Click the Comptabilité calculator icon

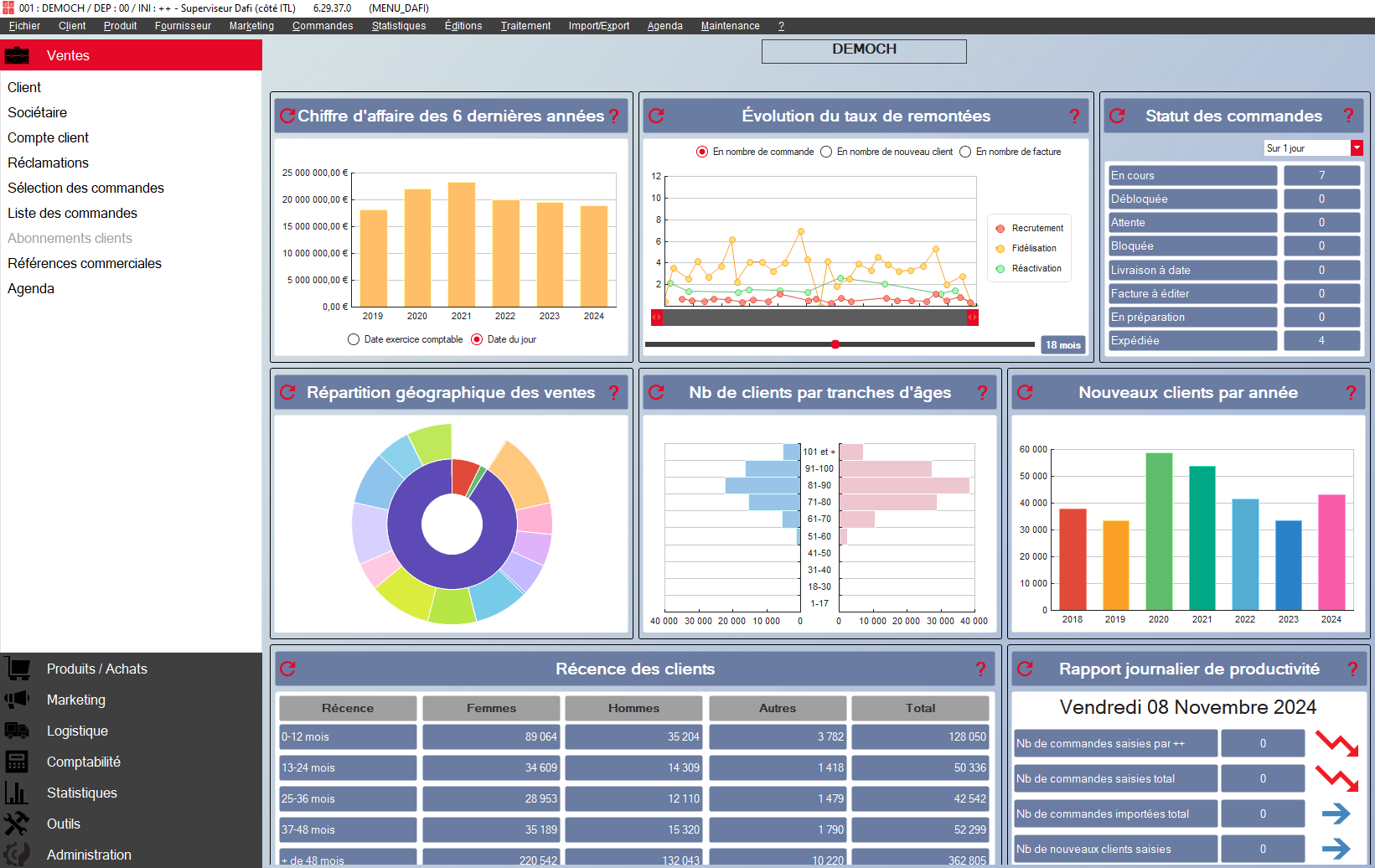pyautogui.click(x=17, y=762)
